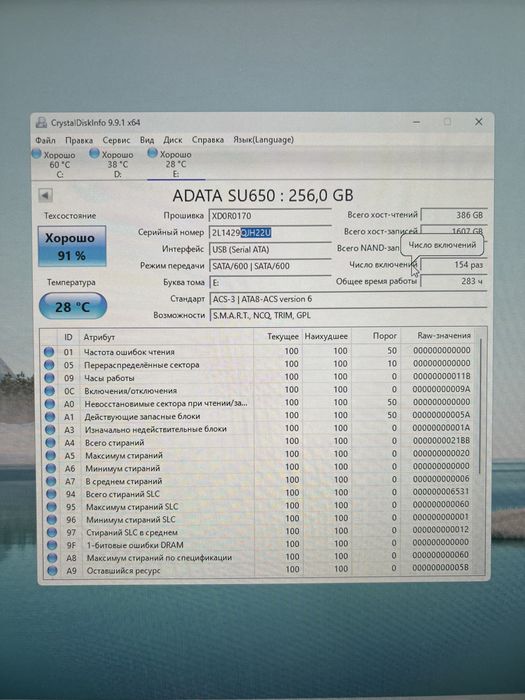The image size is (525, 700).
Task: Select the Перераспределённые сектора row text
Action: 142,365
